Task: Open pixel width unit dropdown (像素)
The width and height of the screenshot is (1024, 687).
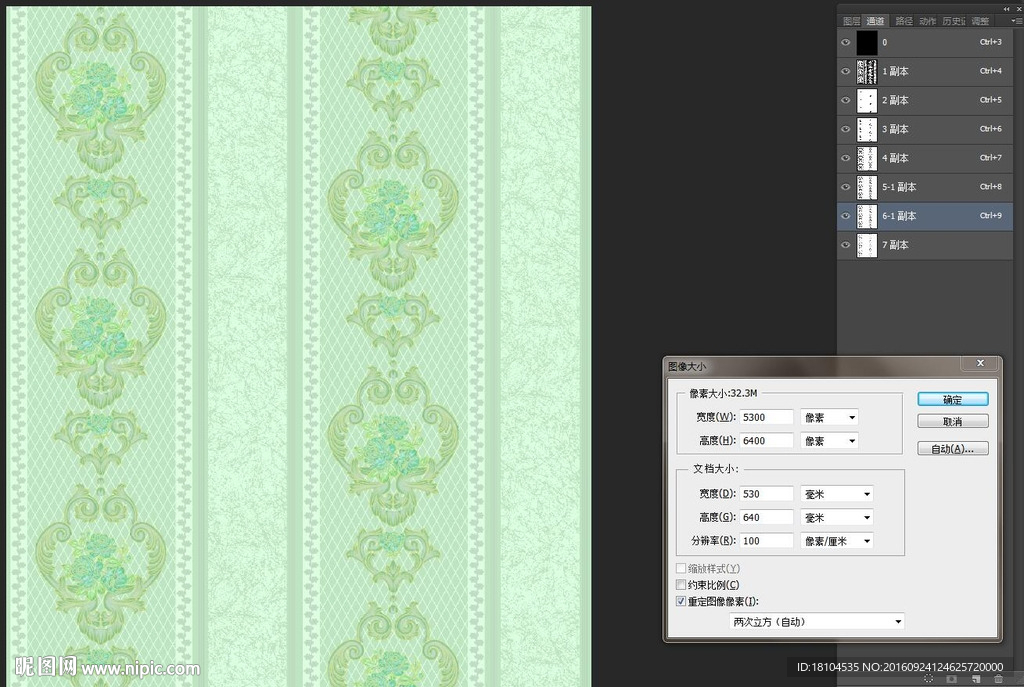Action: coord(829,417)
